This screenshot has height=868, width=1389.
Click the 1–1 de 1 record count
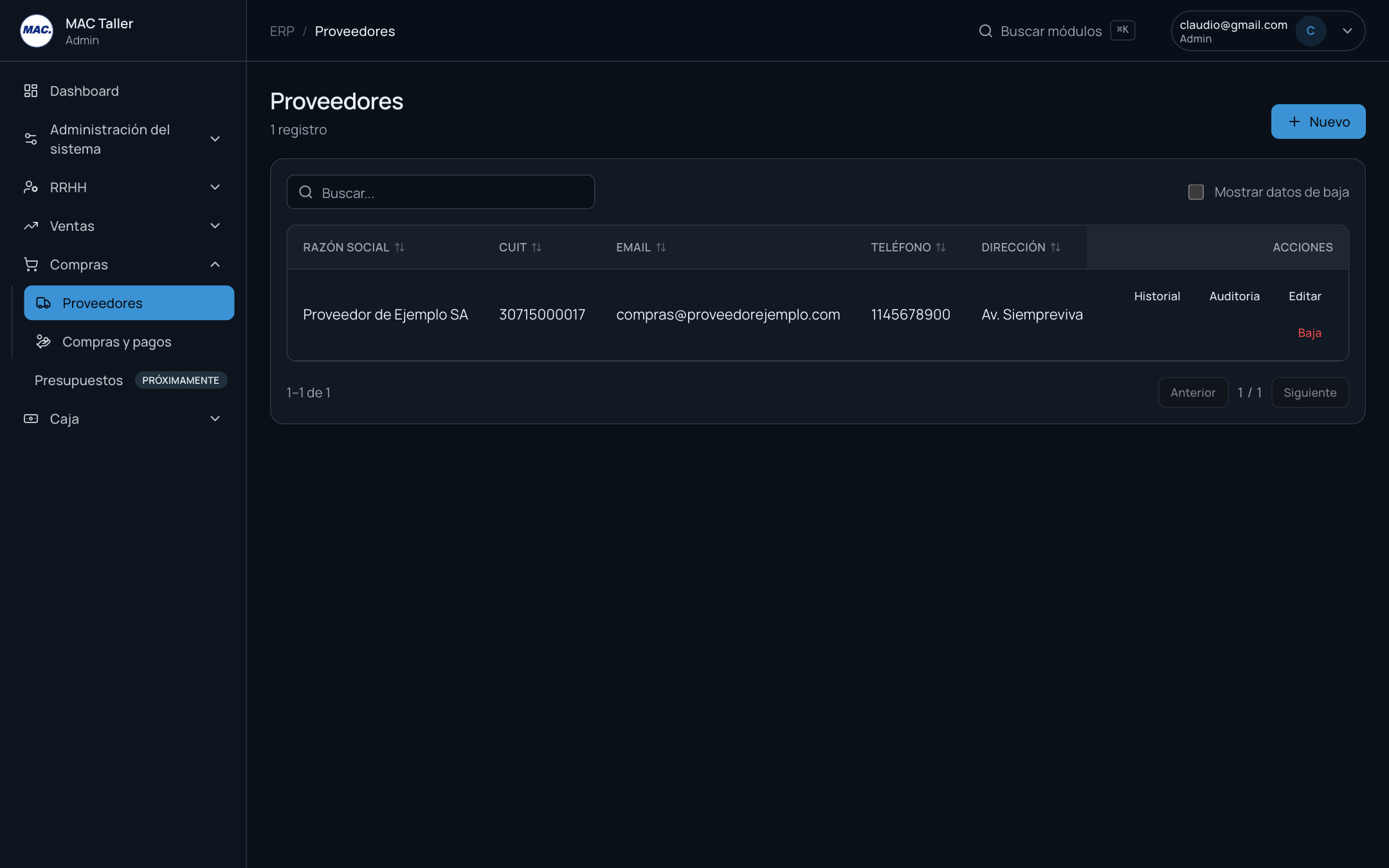tap(309, 392)
